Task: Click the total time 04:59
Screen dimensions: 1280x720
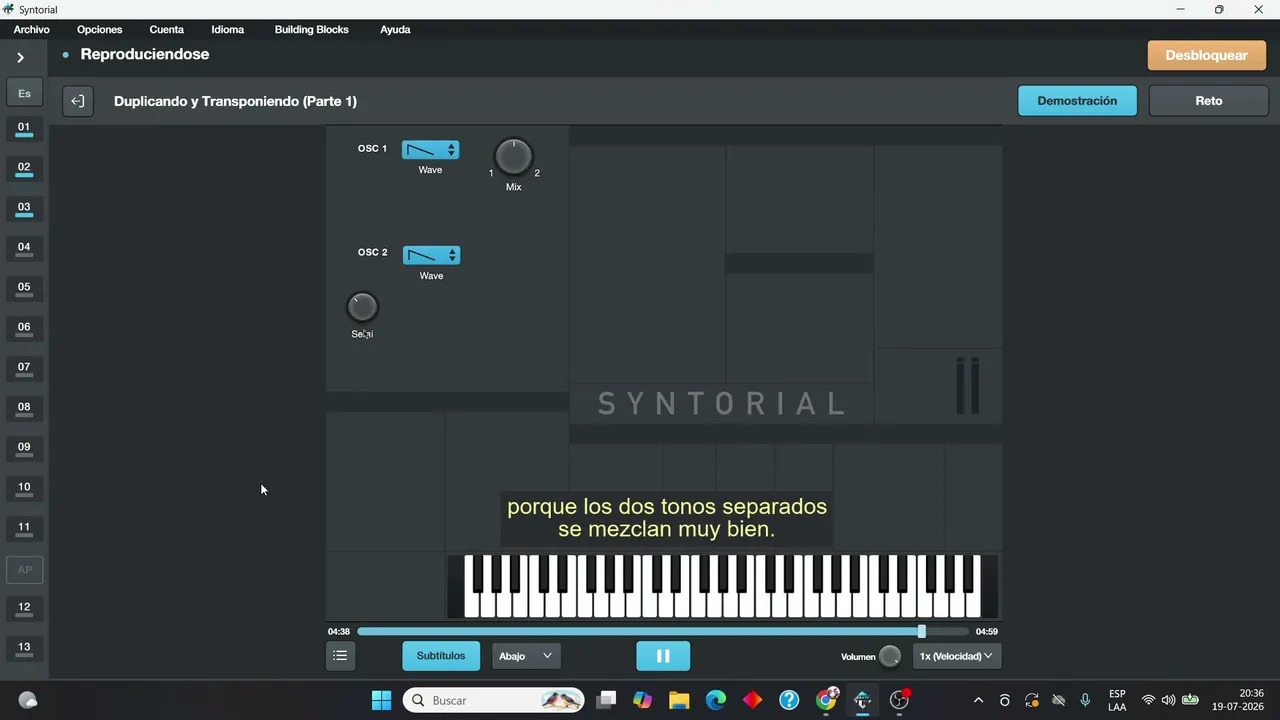Action: 987,632
